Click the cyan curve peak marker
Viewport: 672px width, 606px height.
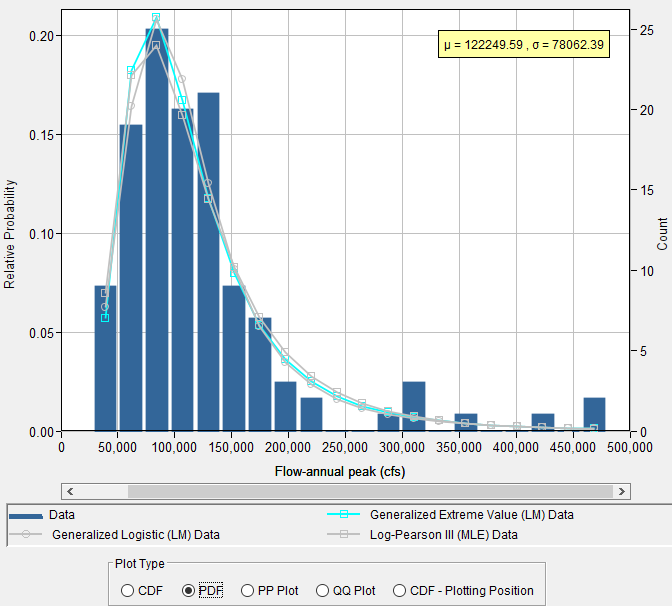pyautogui.click(x=156, y=17)
